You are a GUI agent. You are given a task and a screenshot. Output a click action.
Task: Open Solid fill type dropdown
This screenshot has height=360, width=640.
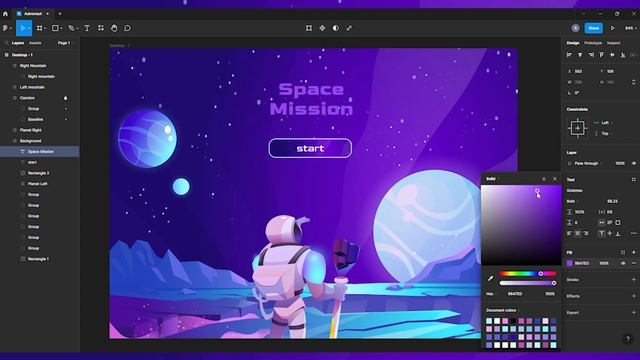coord(493,179)
